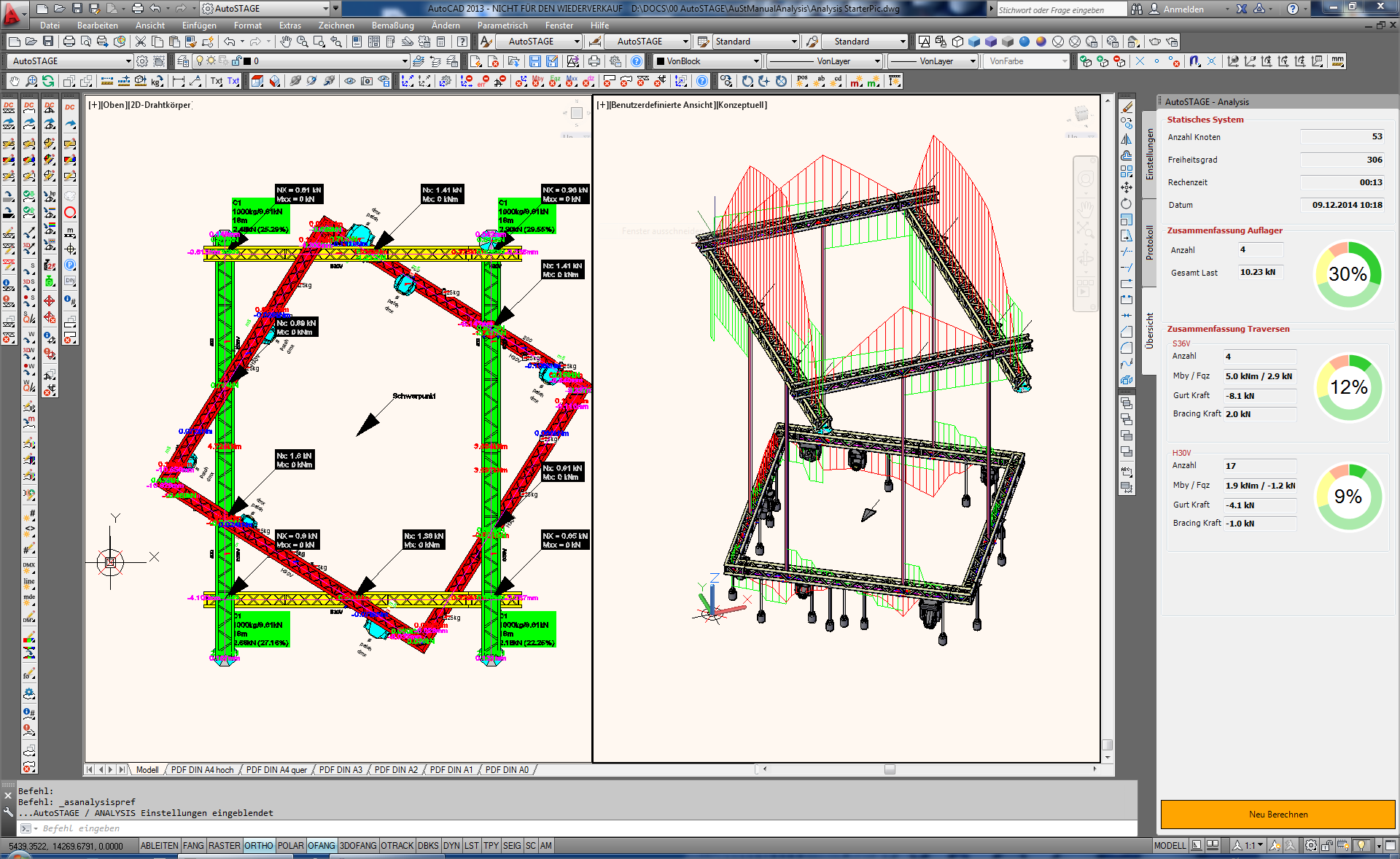
Task: Click the eye visibility icon in AutoSTAGE toolbar
Action: tap(349, 81)
